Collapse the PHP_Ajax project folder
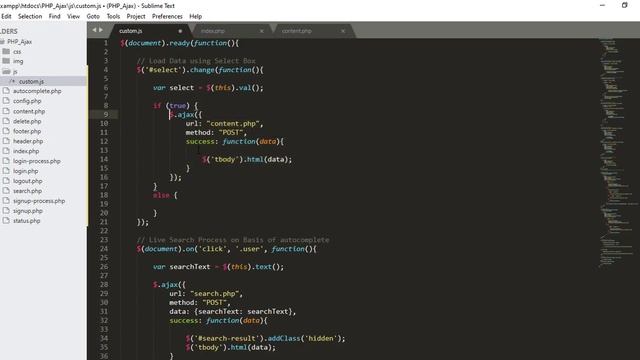640x360 pixels. click(x=19, y=42)
